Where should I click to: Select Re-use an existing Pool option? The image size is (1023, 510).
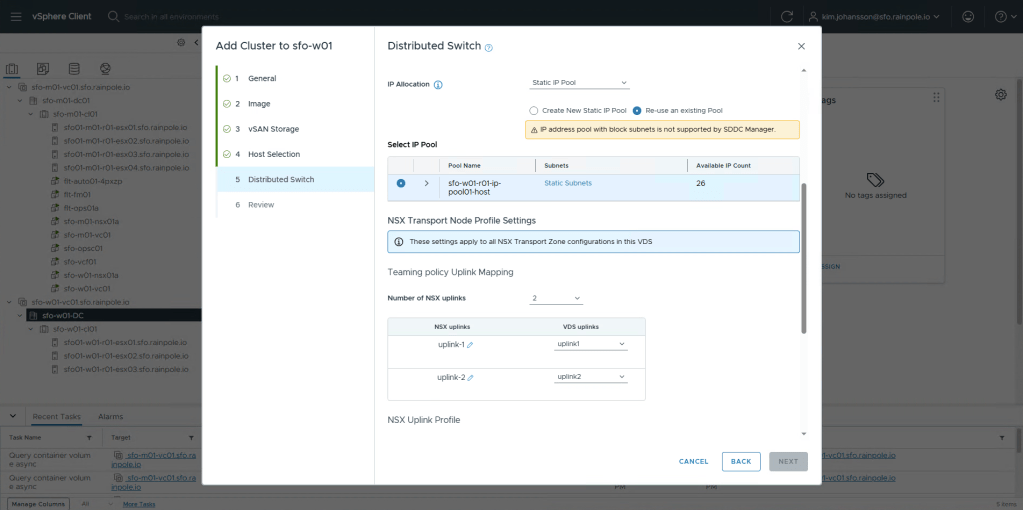pyautogui.click(x=637, y=110)
